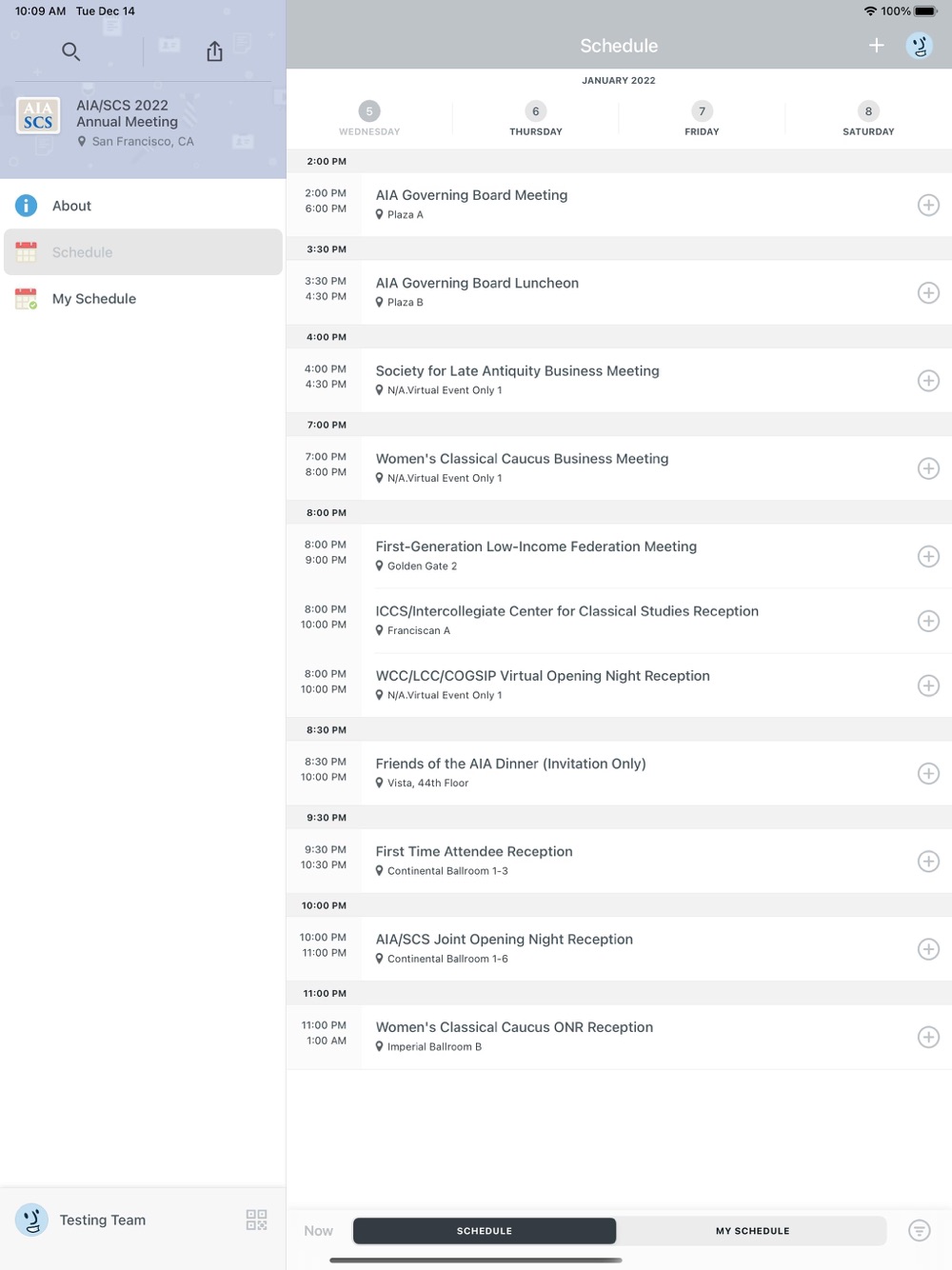Switch to Saturday 8 date tab
952x1270 pixels.
pyautogui.click(x=868, y=119)
